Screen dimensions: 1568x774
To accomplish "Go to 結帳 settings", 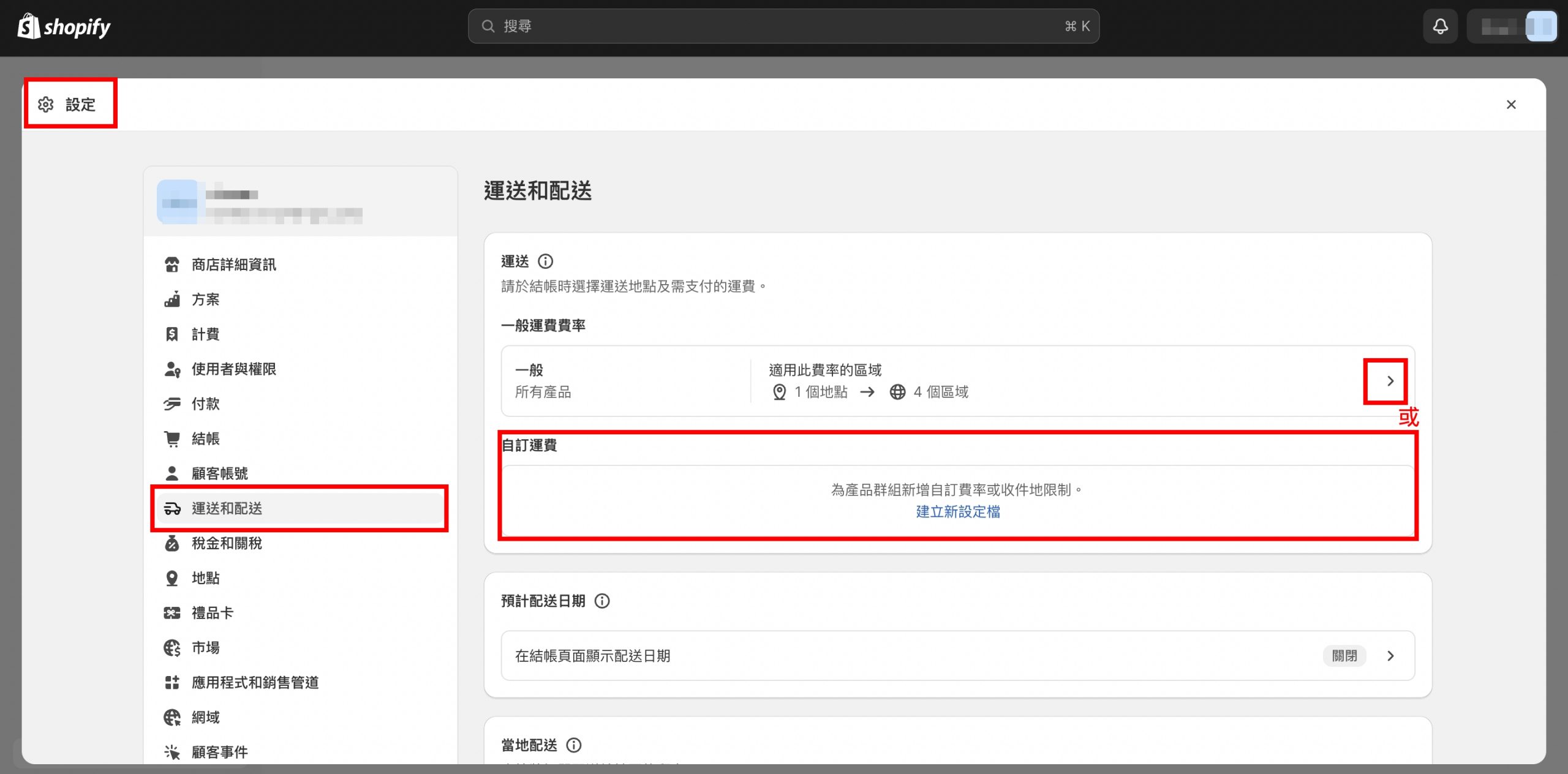I will click(205, 438).
